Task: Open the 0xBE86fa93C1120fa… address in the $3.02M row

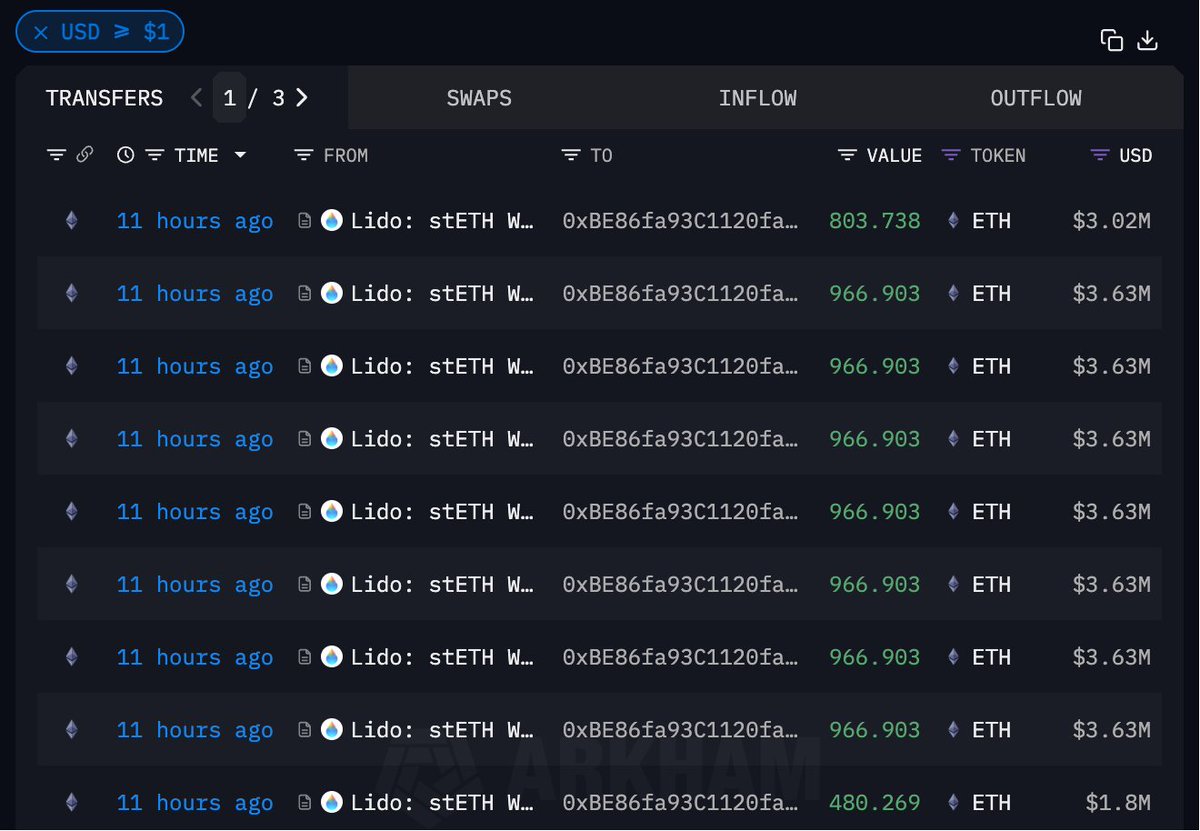Action: [x=680, y=221]
